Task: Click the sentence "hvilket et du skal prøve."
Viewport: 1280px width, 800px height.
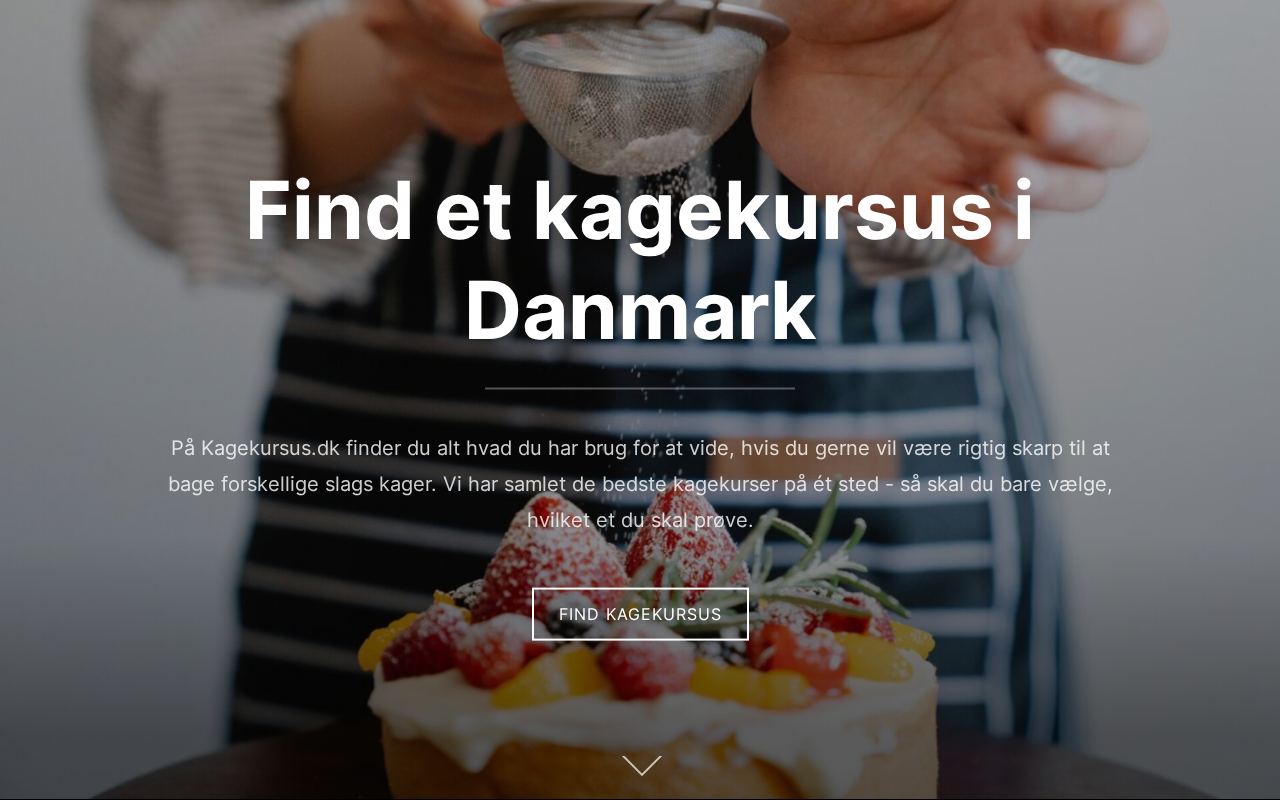Action: 640,520
